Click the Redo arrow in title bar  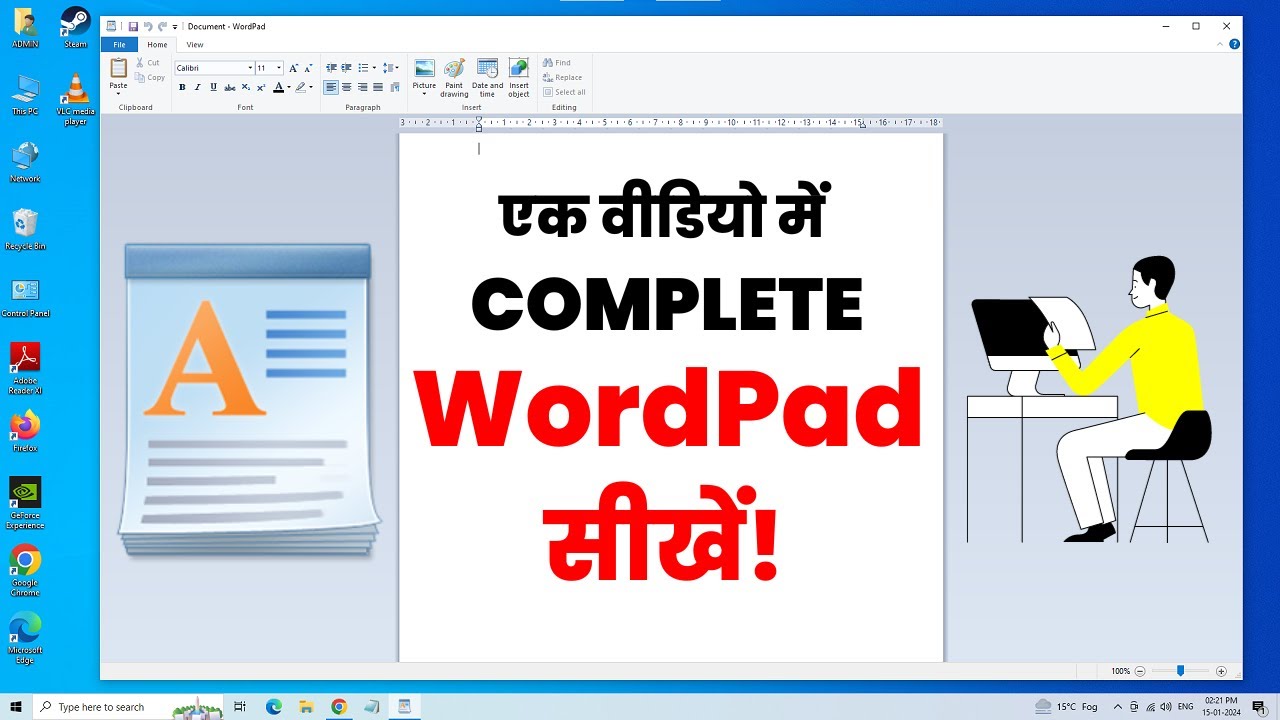point(162,26)
